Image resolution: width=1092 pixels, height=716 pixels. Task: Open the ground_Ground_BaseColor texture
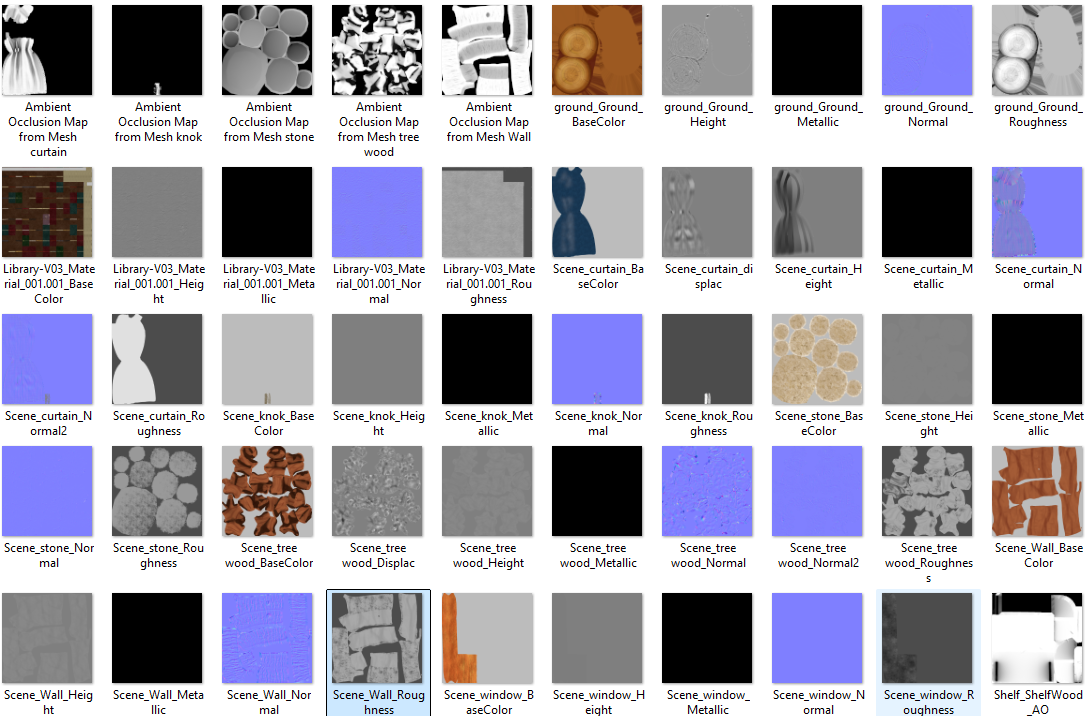click(597, 49)
